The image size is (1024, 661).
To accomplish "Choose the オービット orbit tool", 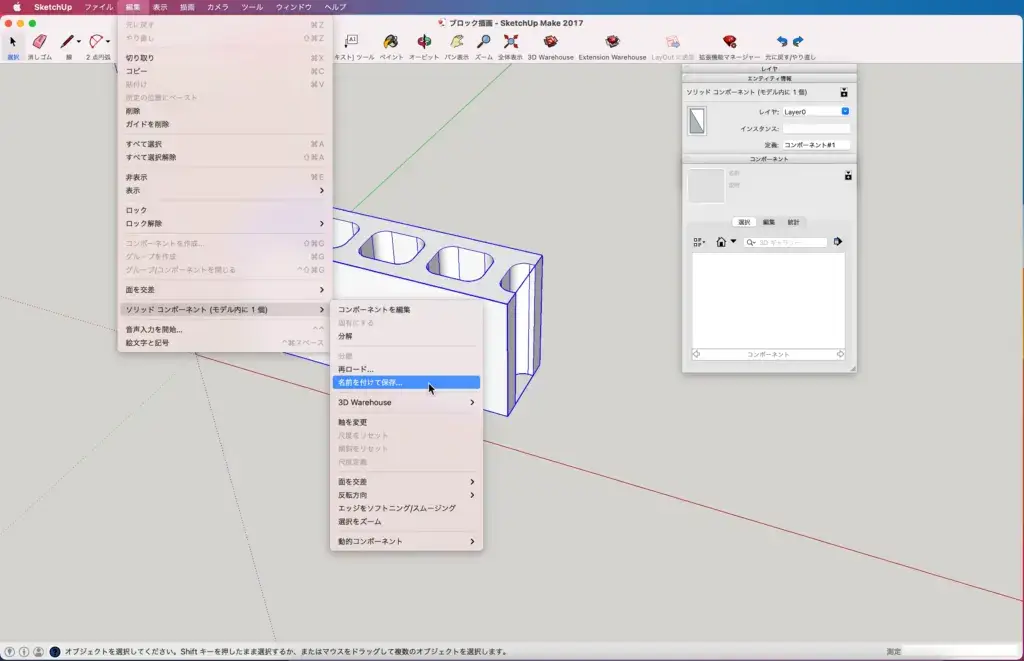I will click(424, 42).
